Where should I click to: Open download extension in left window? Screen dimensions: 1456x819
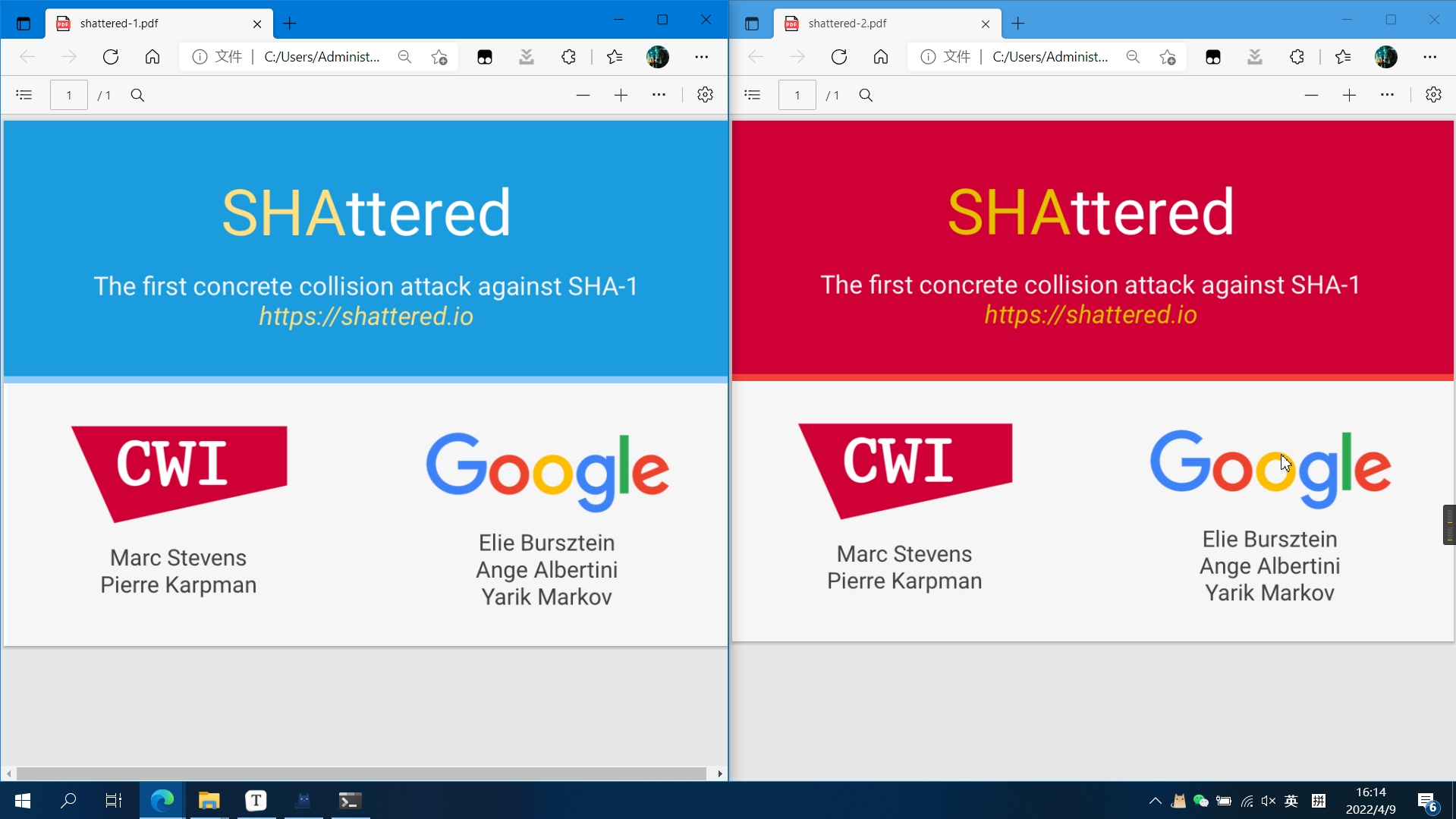(x=527, y=57)
